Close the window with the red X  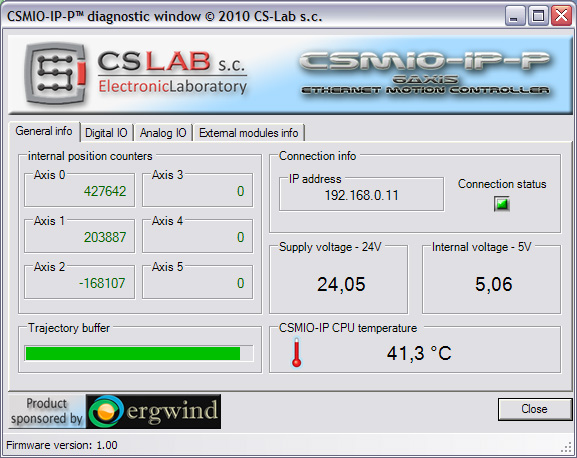point(562,16)
